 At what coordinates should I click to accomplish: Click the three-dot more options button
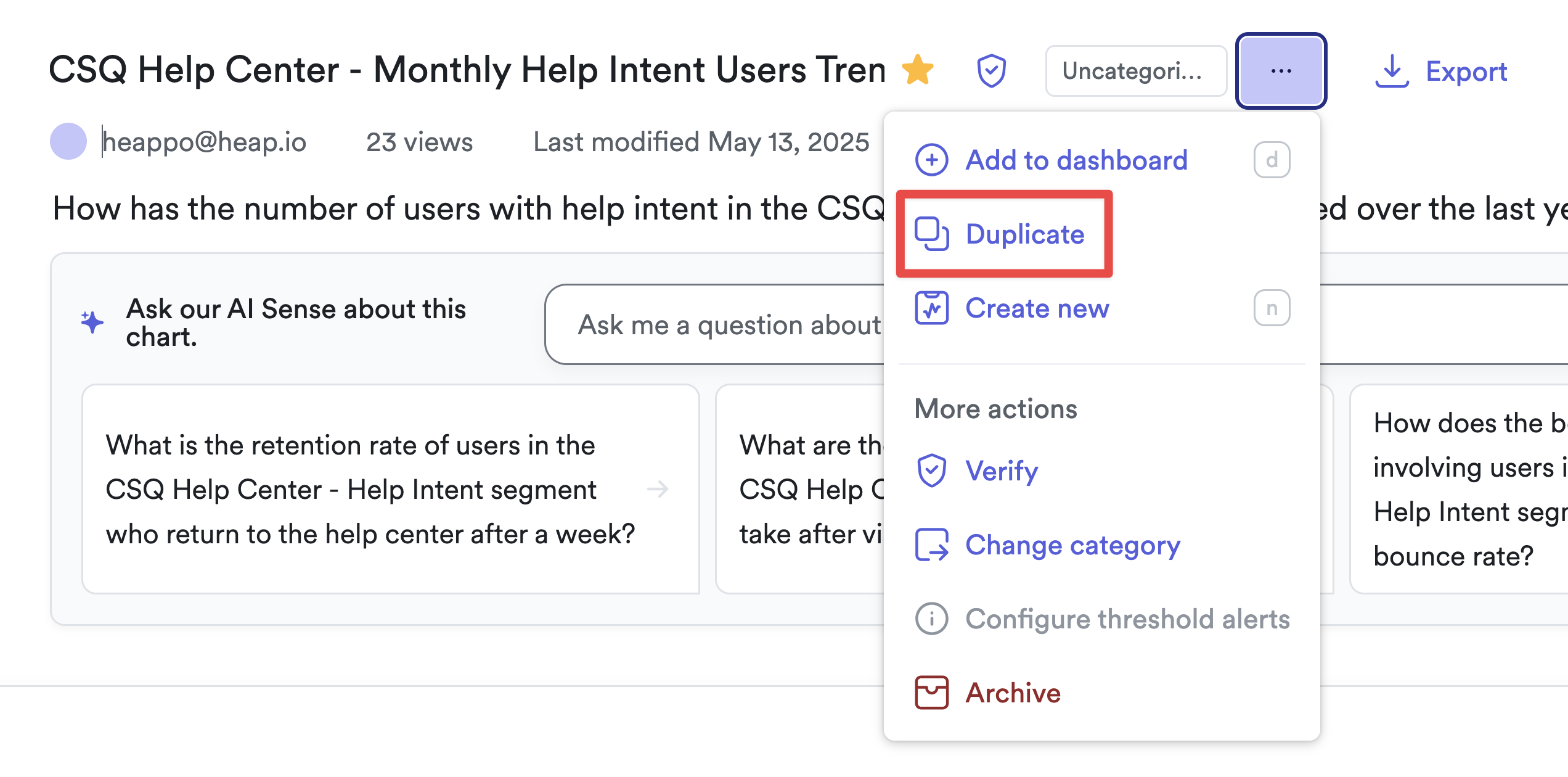click(x=1281, y=71)
